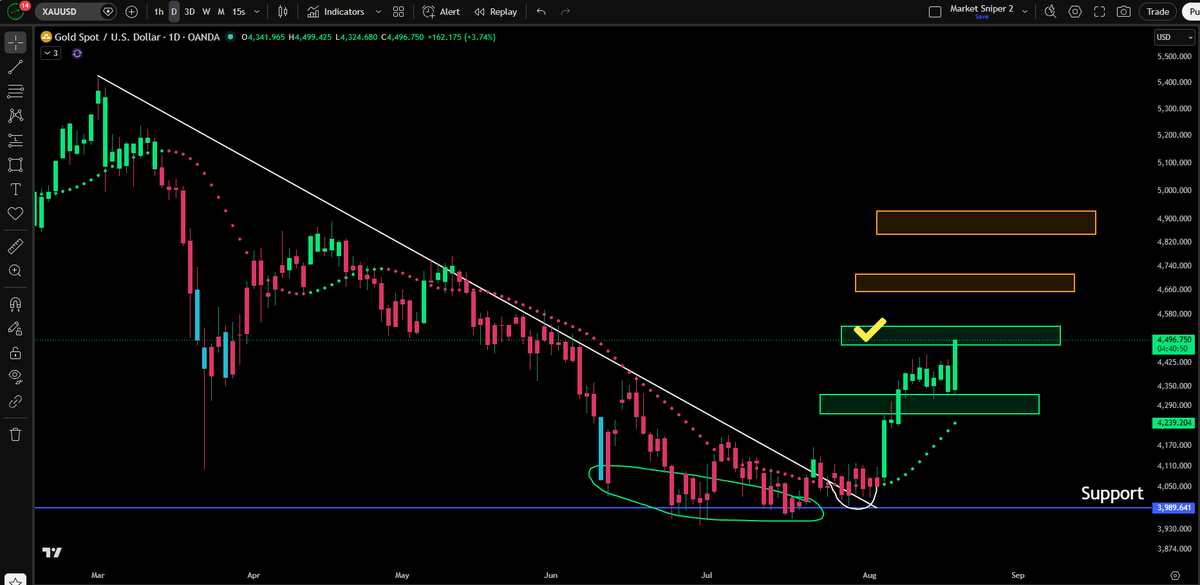
Task: Click the XAUUSD symbol search box
Action: click(x=74, y=12)
